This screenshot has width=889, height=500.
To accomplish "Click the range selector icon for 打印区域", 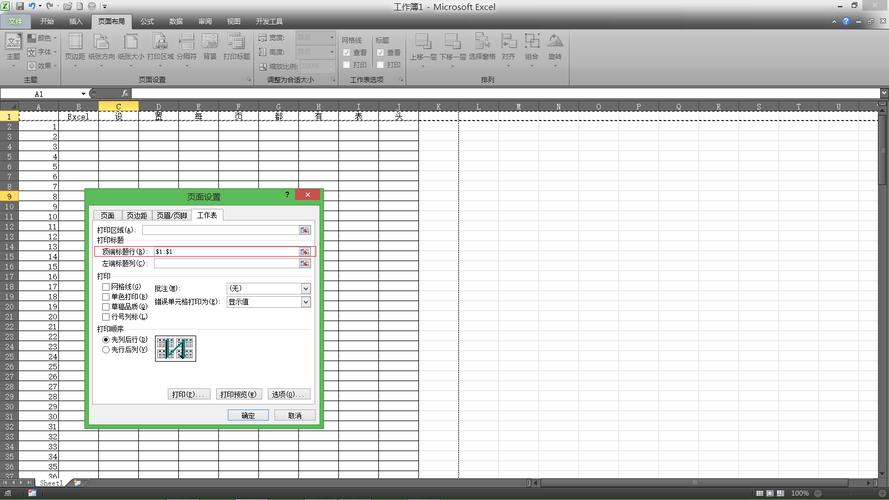I will [x=304, y=230].
